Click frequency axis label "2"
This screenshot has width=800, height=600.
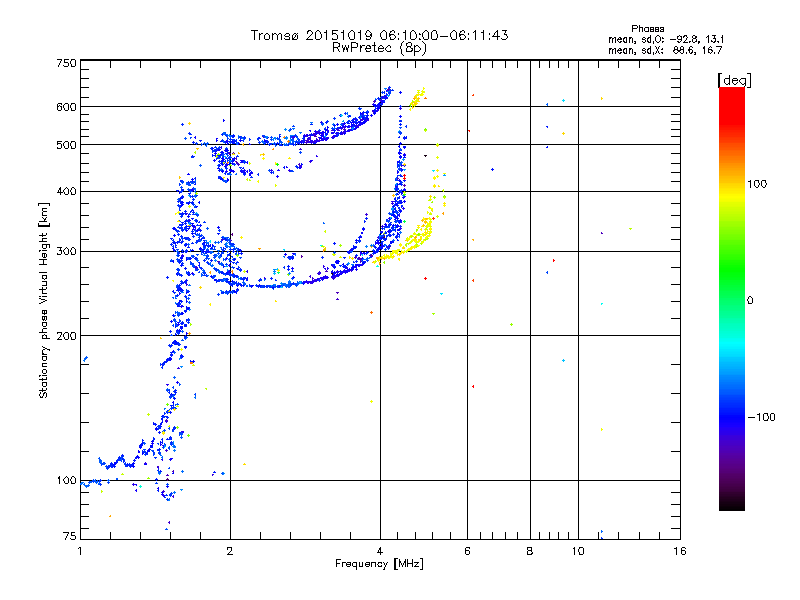click(x=230, y=551)
